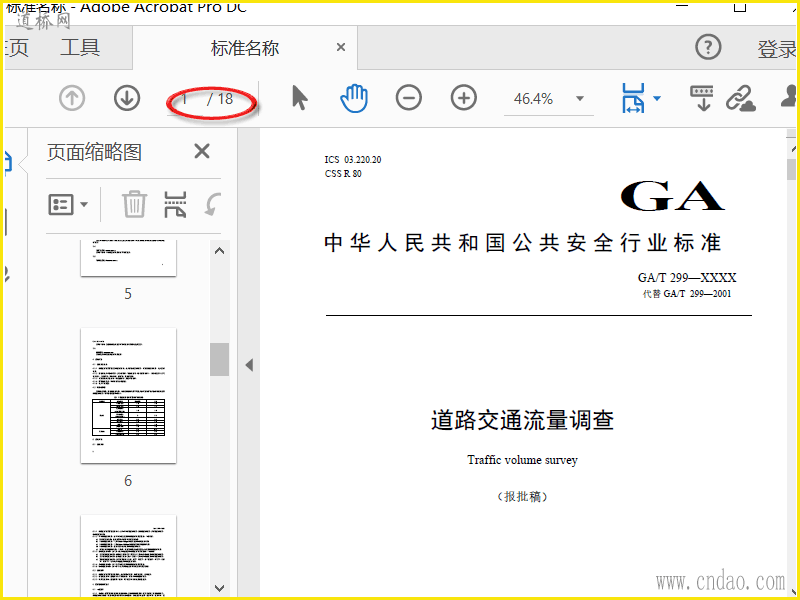The width and height of the screenshot is (800, 600).
Task: Zoom in with the plus button
Action: click(x=464, y=98)
